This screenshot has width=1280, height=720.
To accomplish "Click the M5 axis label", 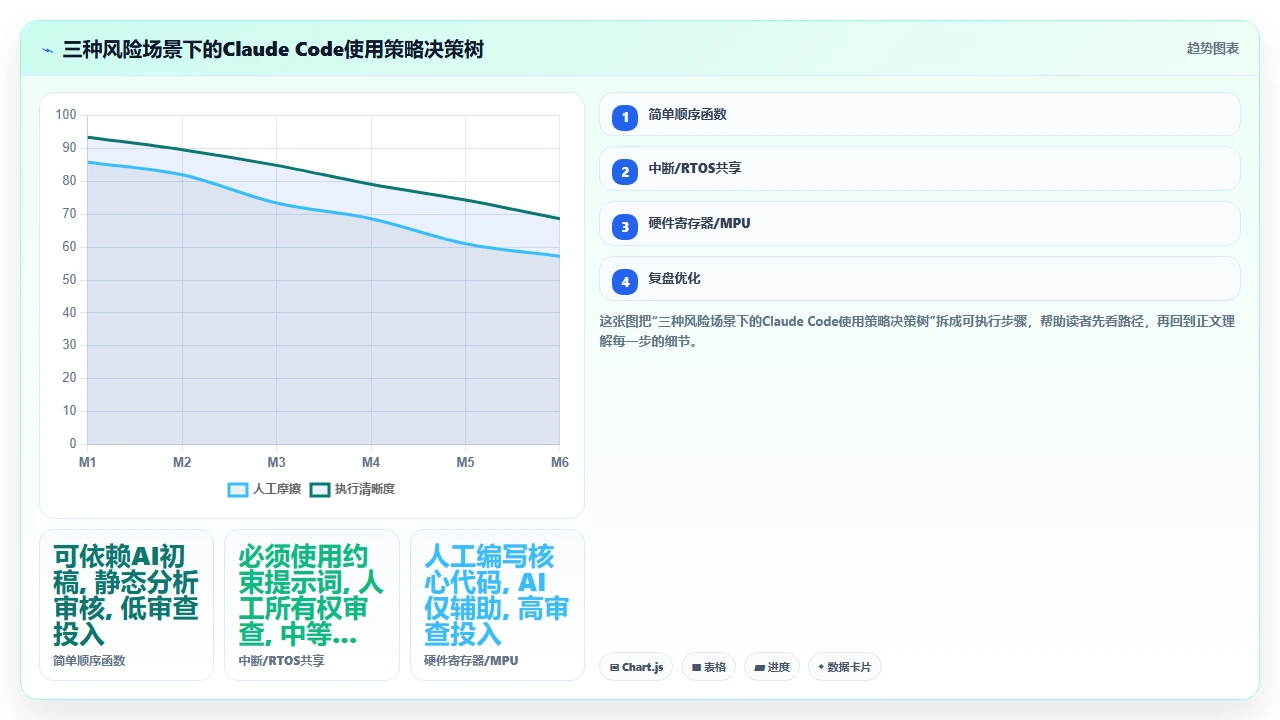I will (x=466, y=462).
